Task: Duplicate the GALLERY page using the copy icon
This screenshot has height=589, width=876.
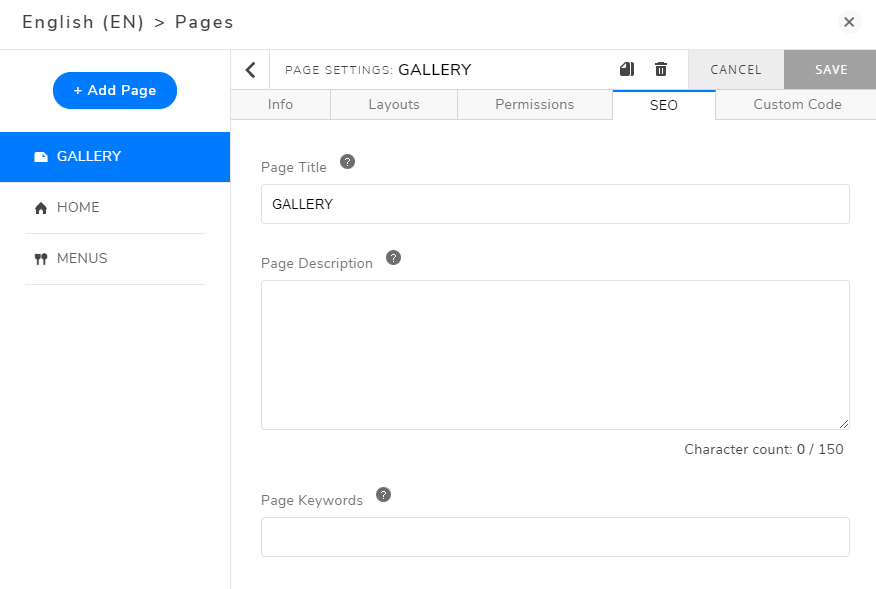Action: pyautogui.click(x=627, y=69)
